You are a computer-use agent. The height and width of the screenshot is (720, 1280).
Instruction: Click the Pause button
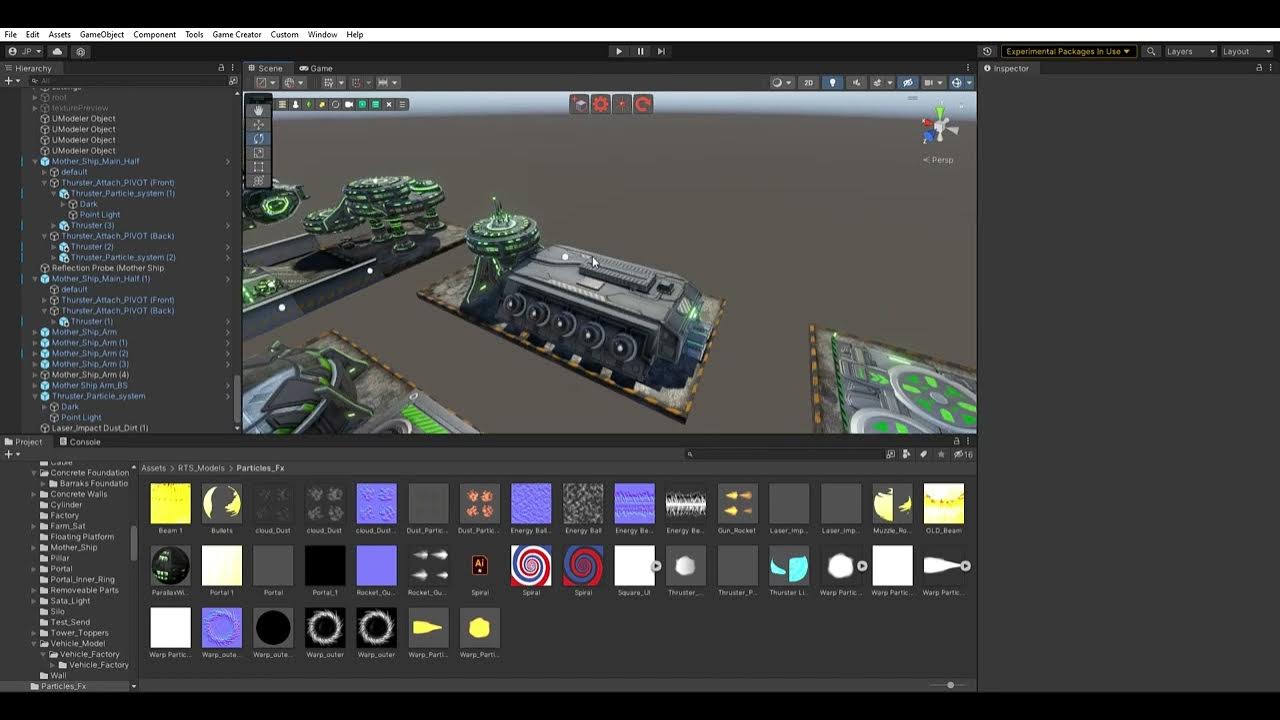point(640,51)
